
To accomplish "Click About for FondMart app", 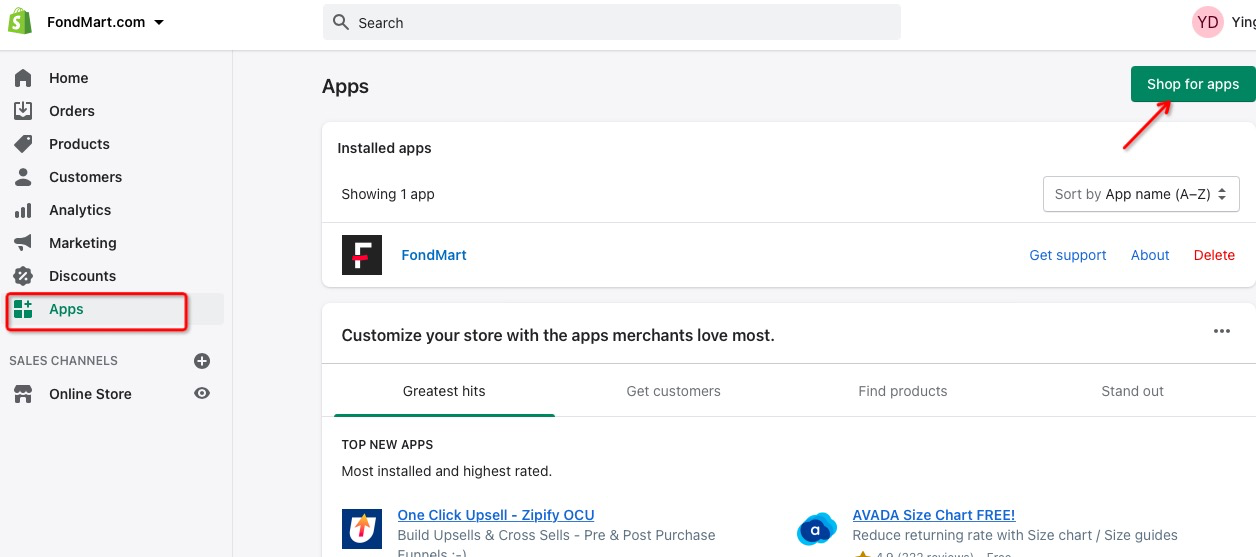I will [1150, 255].
